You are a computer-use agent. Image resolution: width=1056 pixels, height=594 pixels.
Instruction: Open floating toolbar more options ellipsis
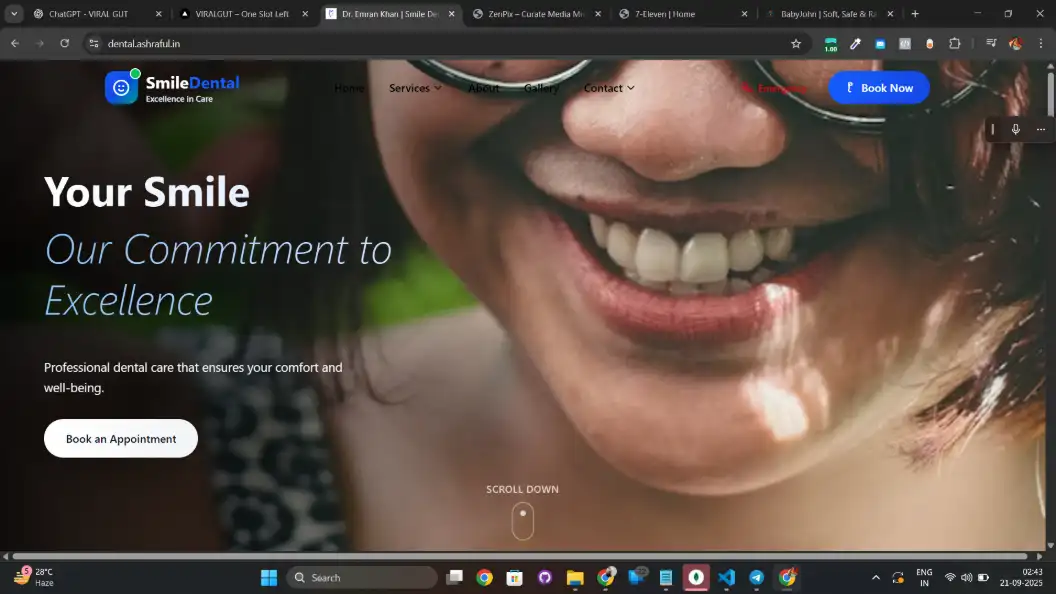1041,129
